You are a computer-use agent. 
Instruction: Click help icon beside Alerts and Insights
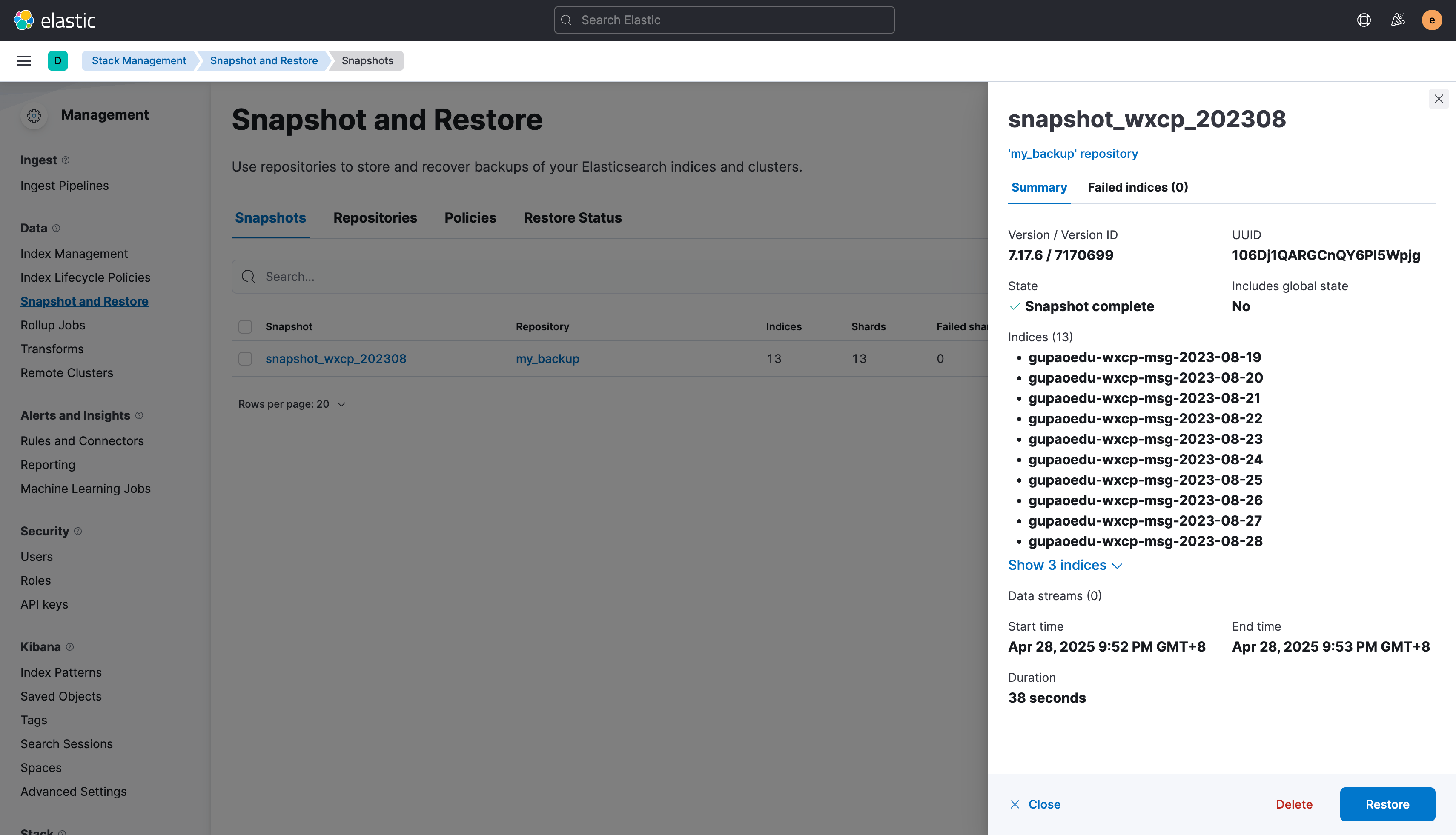139,415
